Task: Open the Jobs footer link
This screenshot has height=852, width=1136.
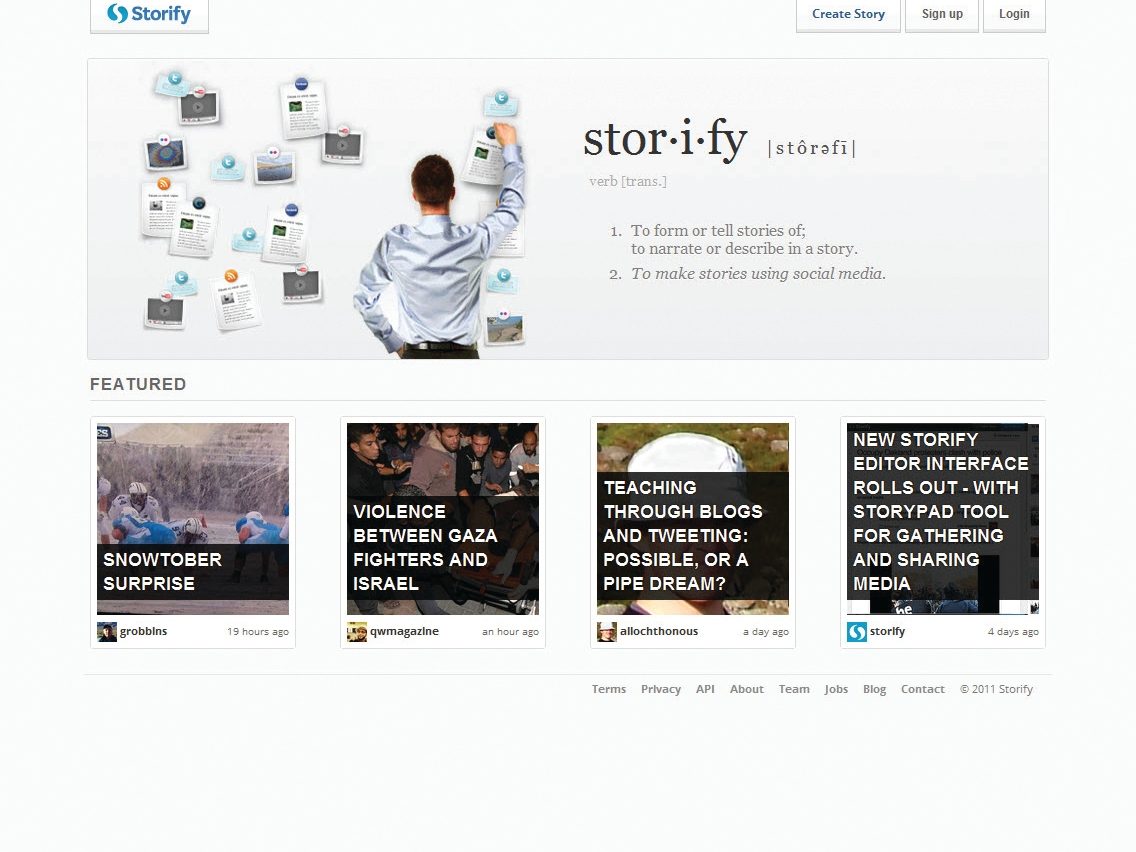Action: coord(836,689)
